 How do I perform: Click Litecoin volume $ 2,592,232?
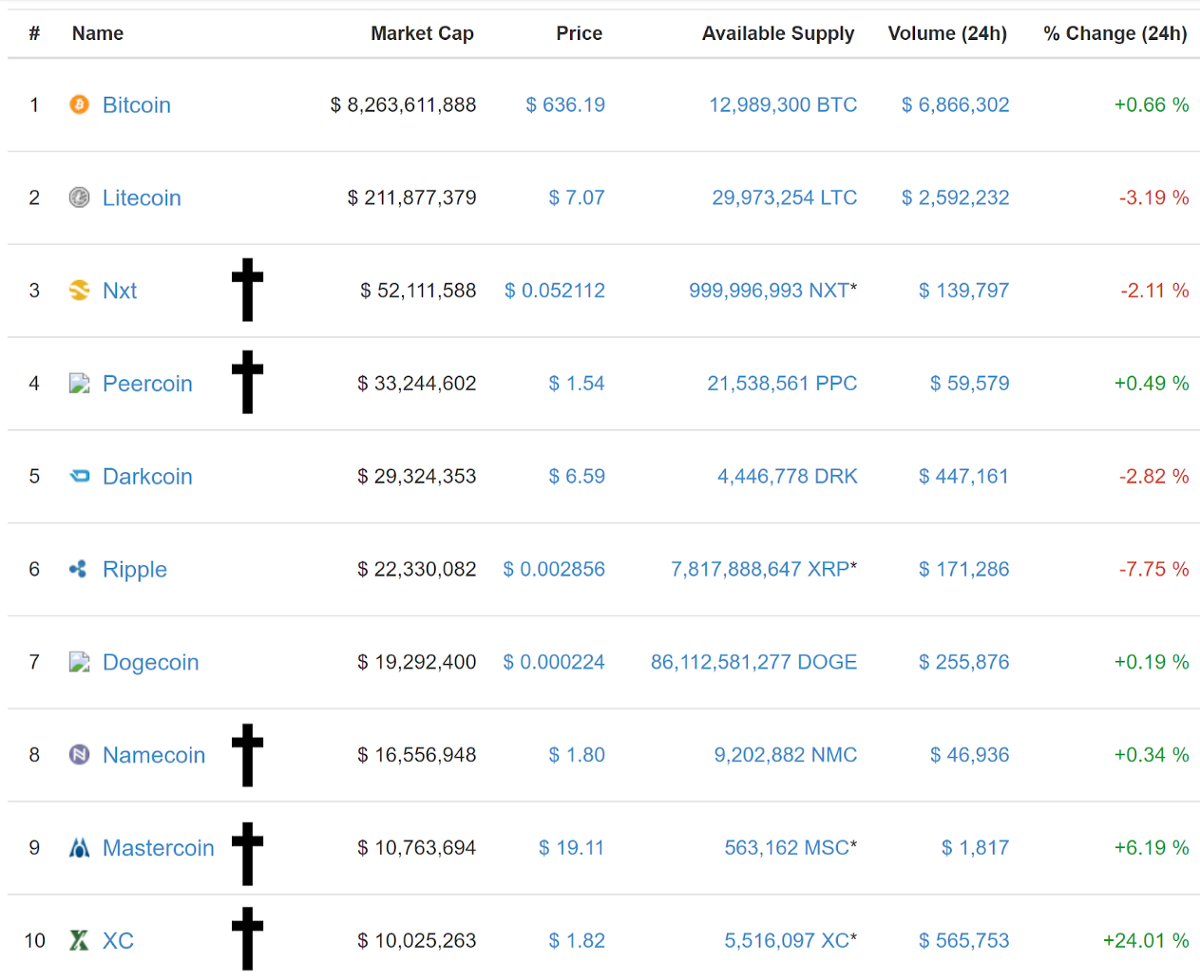[956, 198]
